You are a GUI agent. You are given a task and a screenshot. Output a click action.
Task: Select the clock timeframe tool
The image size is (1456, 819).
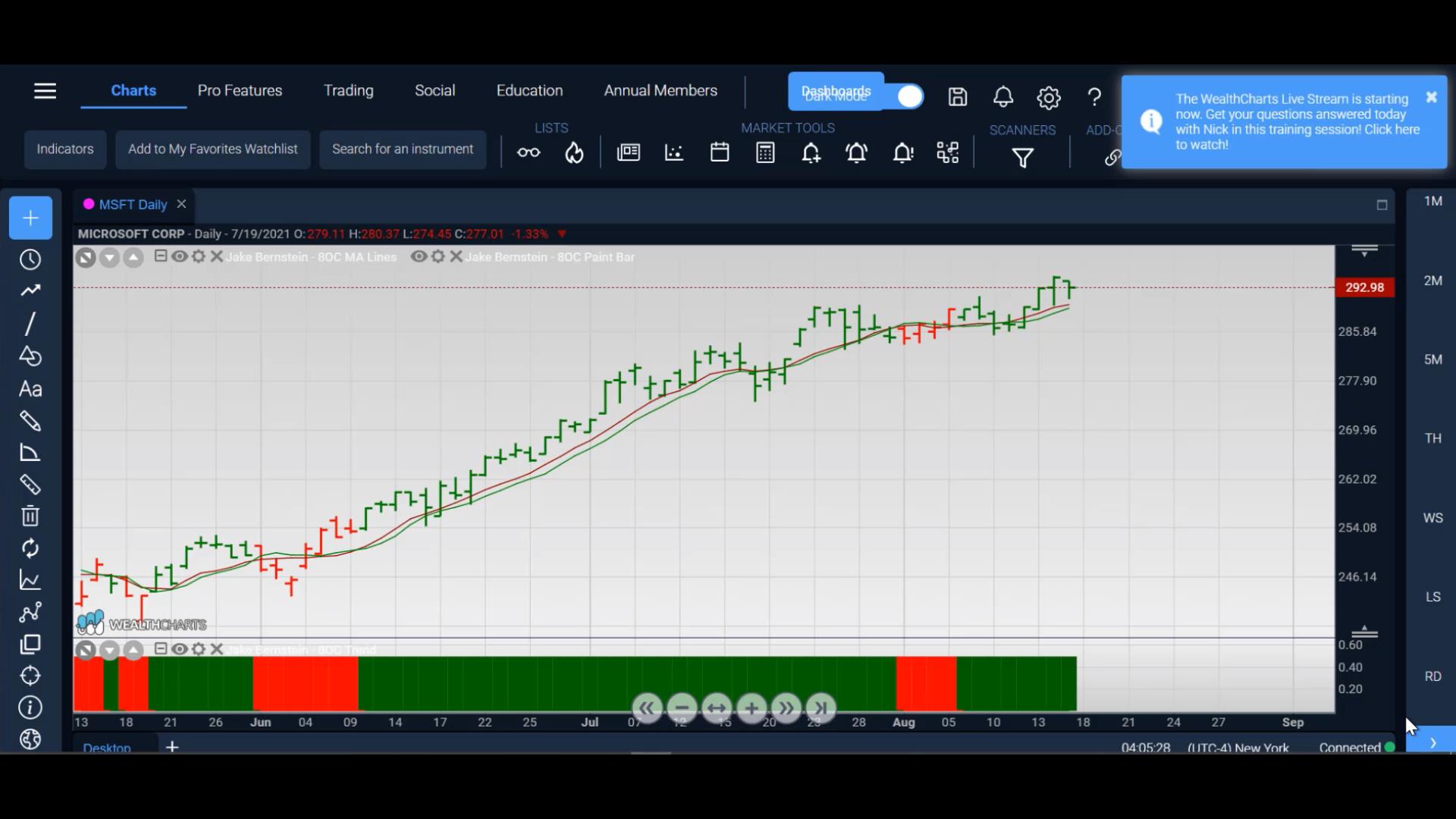(x=30, y=259)
